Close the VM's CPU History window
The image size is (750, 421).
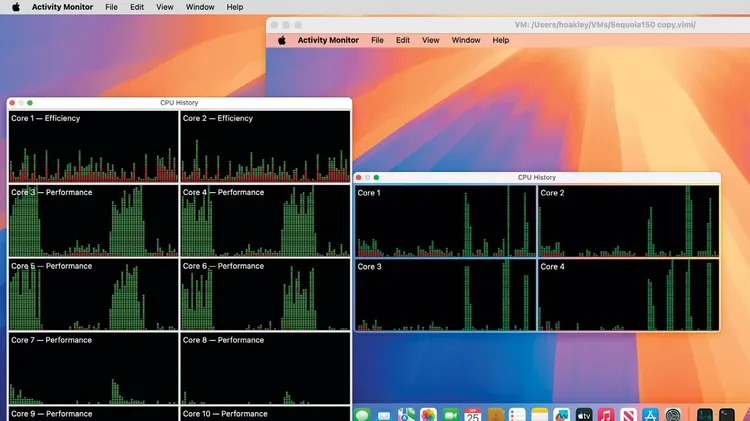tap(358, 177)
